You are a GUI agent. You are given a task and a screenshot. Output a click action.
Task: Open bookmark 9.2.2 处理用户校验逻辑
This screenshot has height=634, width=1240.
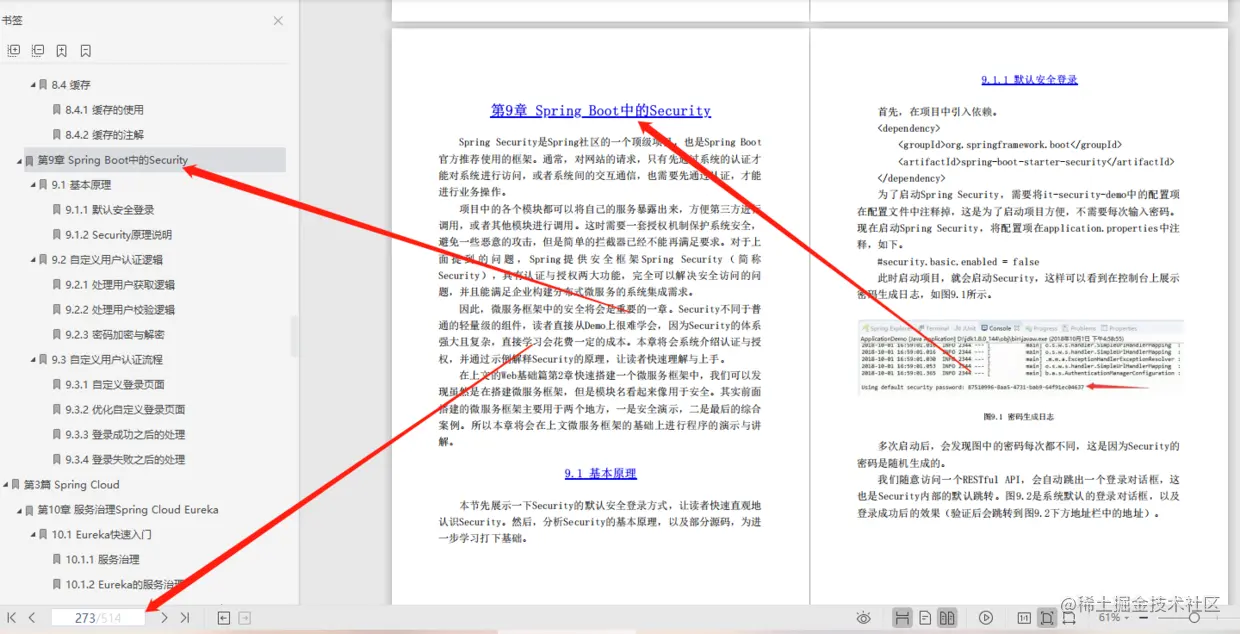[120, 310]
